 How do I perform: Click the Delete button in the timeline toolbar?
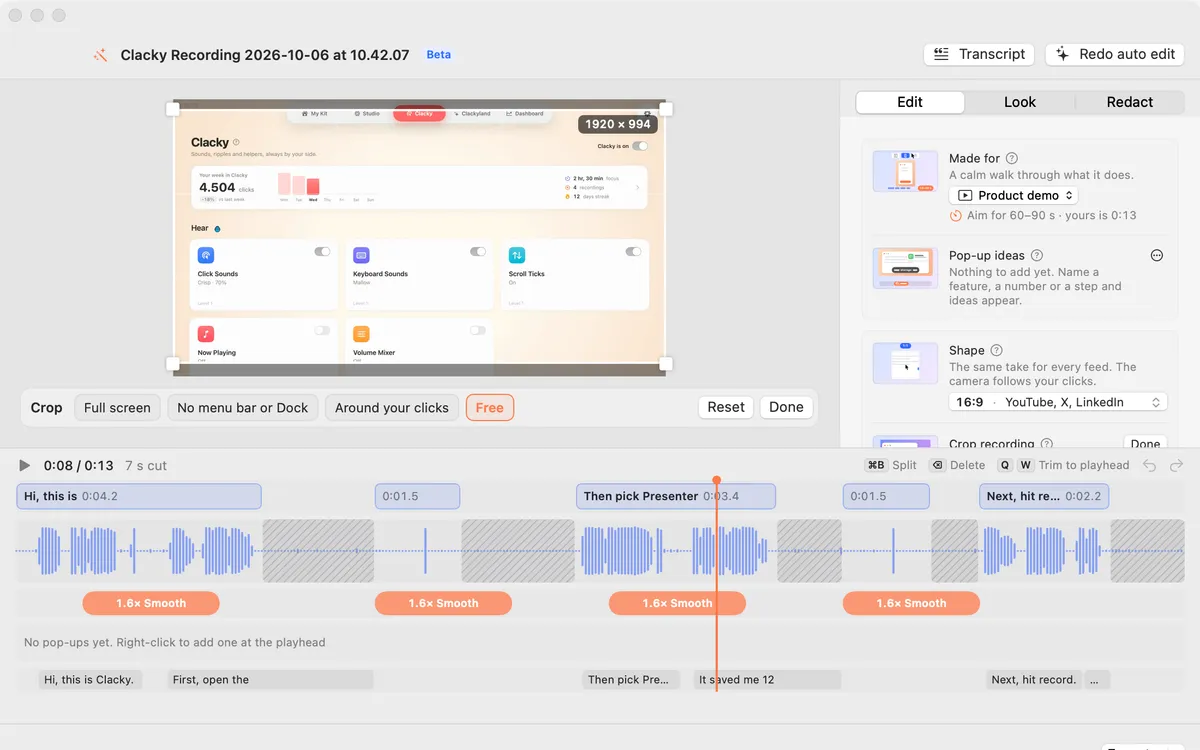pyautogui.click(x=957, y=465)
